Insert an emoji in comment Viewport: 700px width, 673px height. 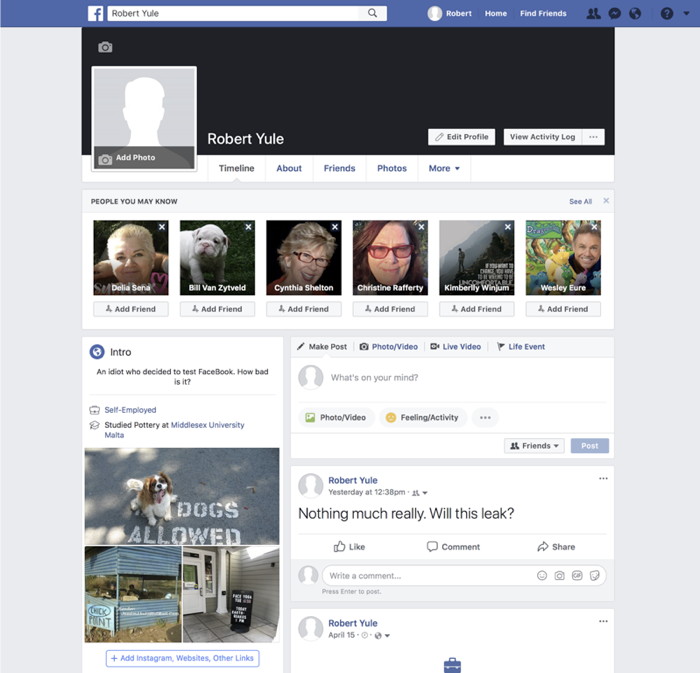point(542,576)
